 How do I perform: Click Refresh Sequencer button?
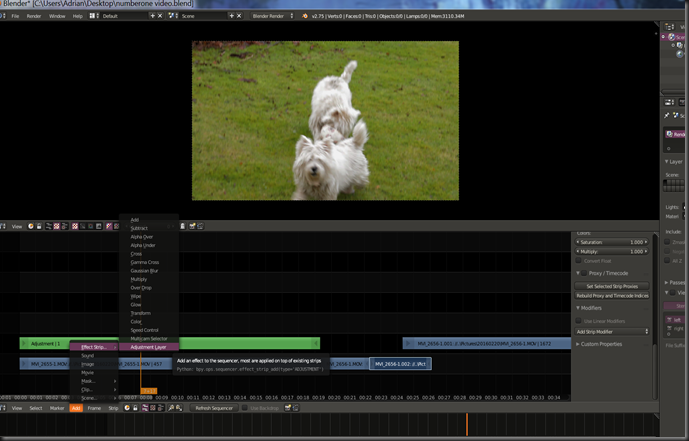click(214, 408)
